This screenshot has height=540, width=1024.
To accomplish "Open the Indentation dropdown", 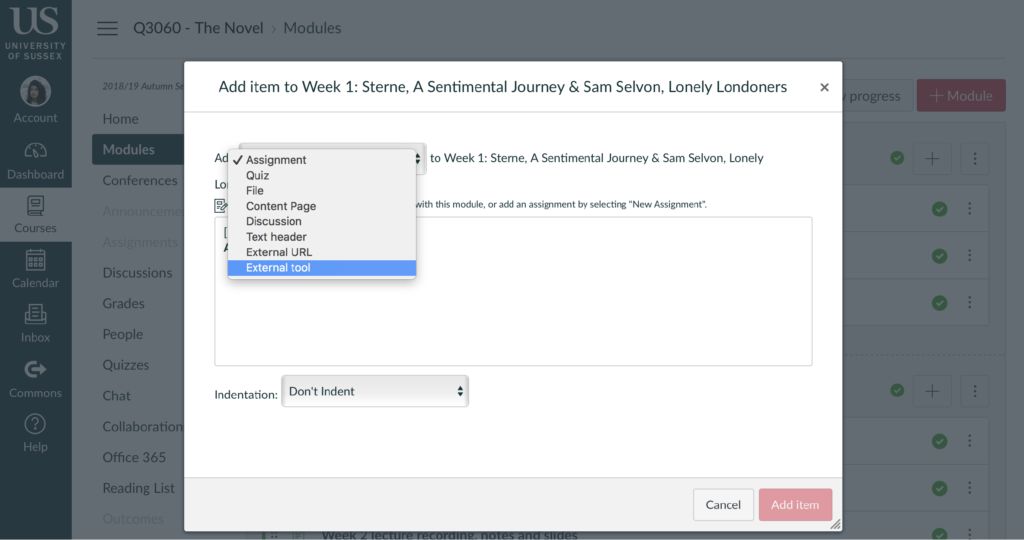I will click(x=375, y=391).
